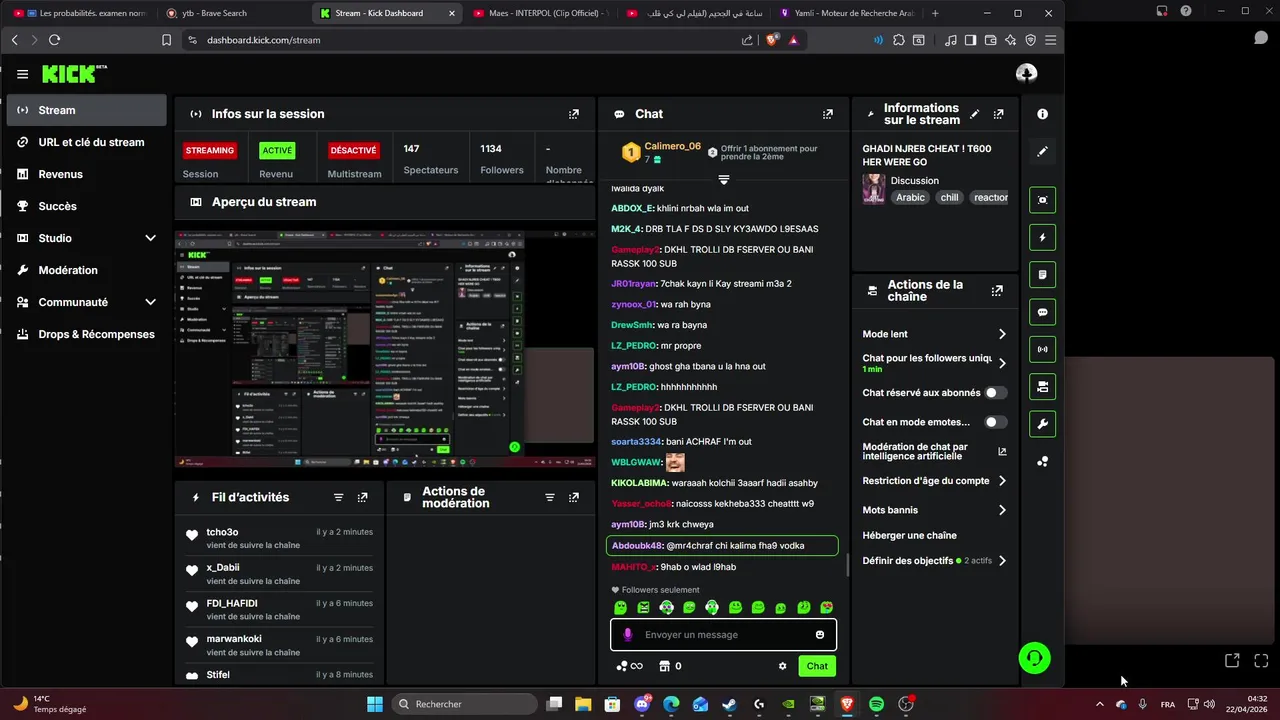Click the Envoyer un message field
Screen dimensions: 1280x720
(724, 635)
